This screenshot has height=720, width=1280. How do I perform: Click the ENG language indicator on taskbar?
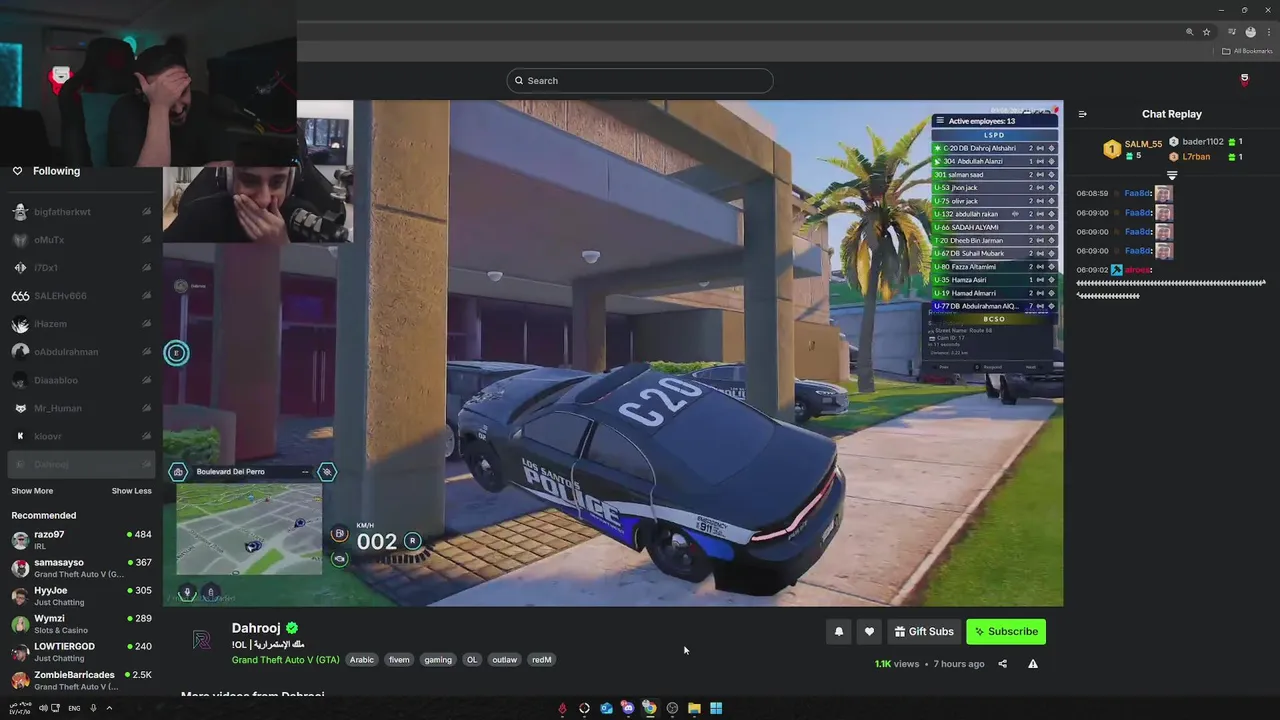(x=74, y=708)
